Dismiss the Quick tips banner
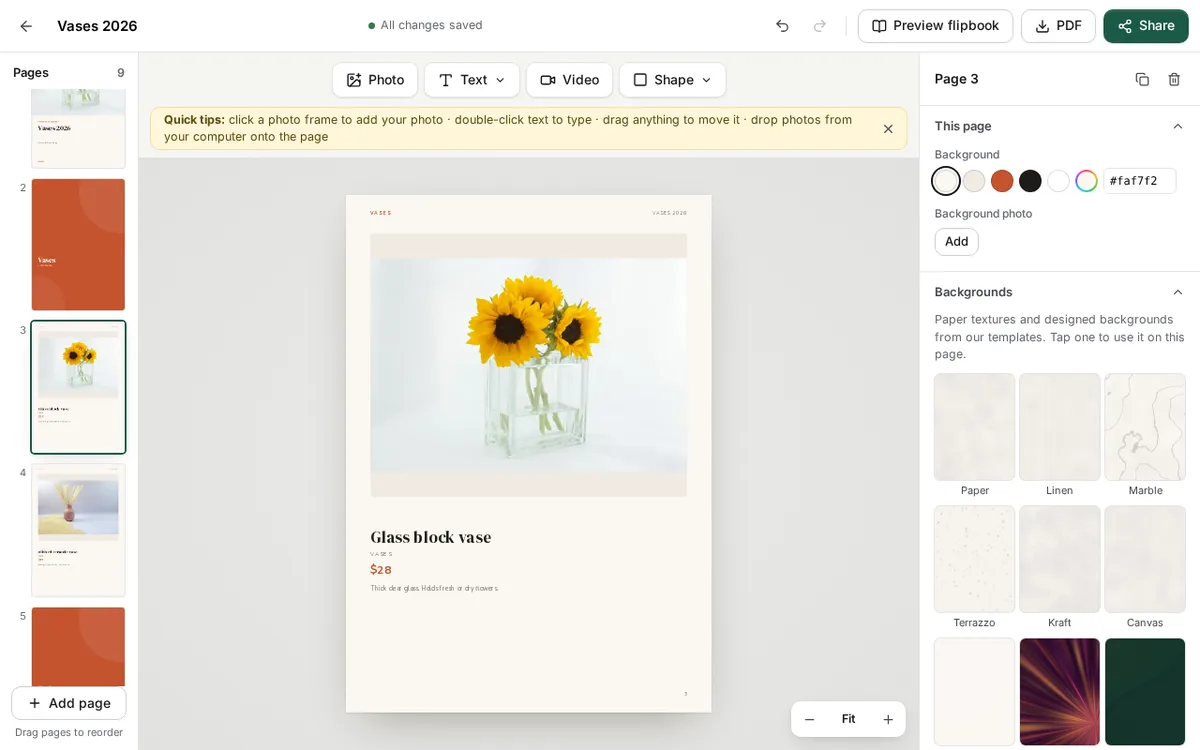The width and height of the screenshot is (1200, 750). [888, 129]
